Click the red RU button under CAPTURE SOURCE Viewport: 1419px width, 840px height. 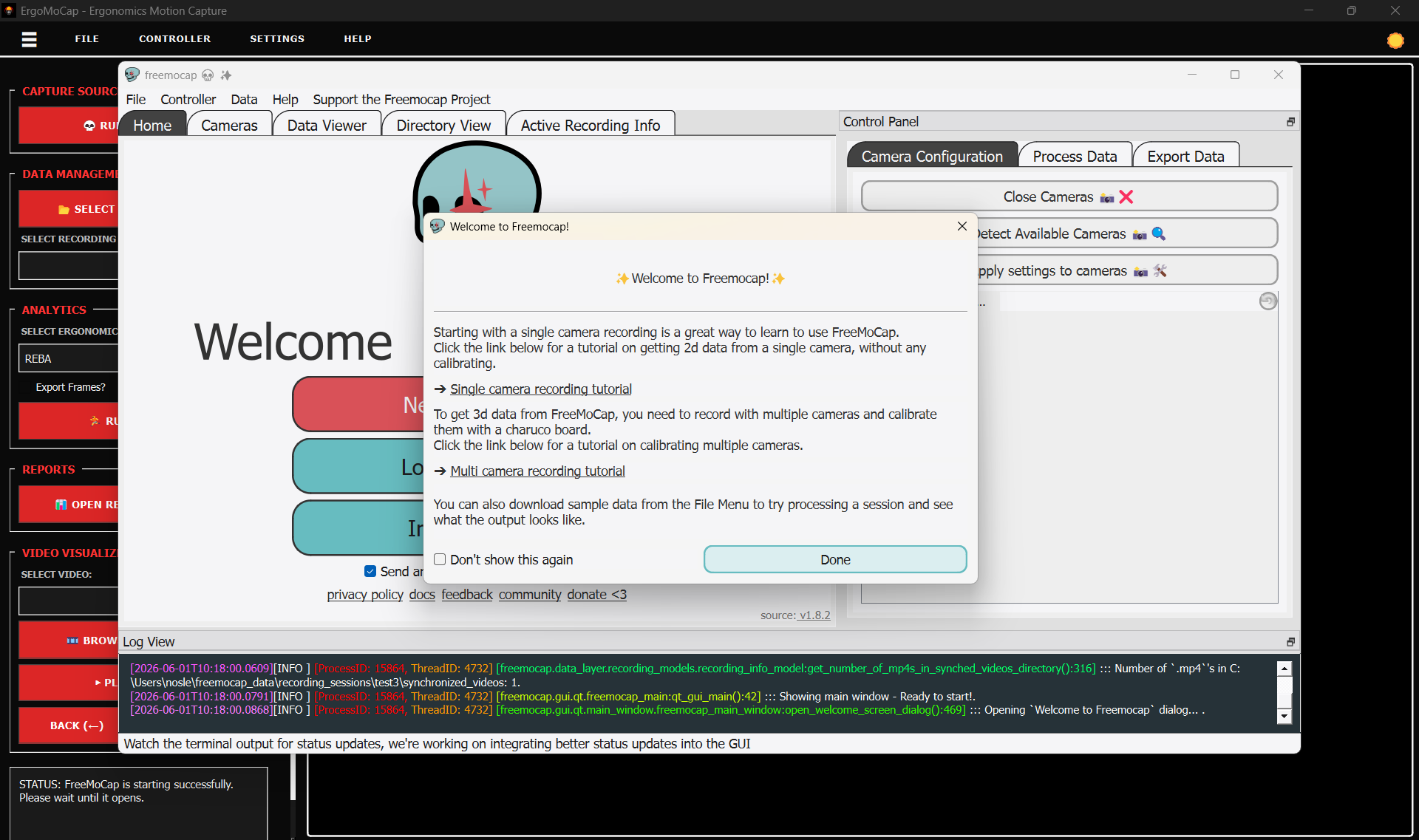pos(68,126)
